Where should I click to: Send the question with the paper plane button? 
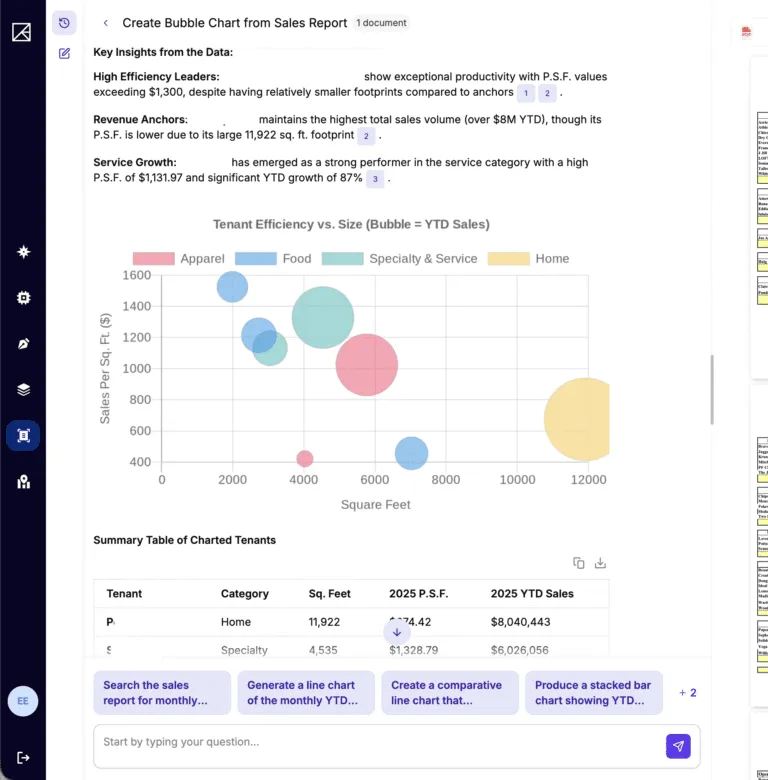pyautogui.click(x=678, y=746)
